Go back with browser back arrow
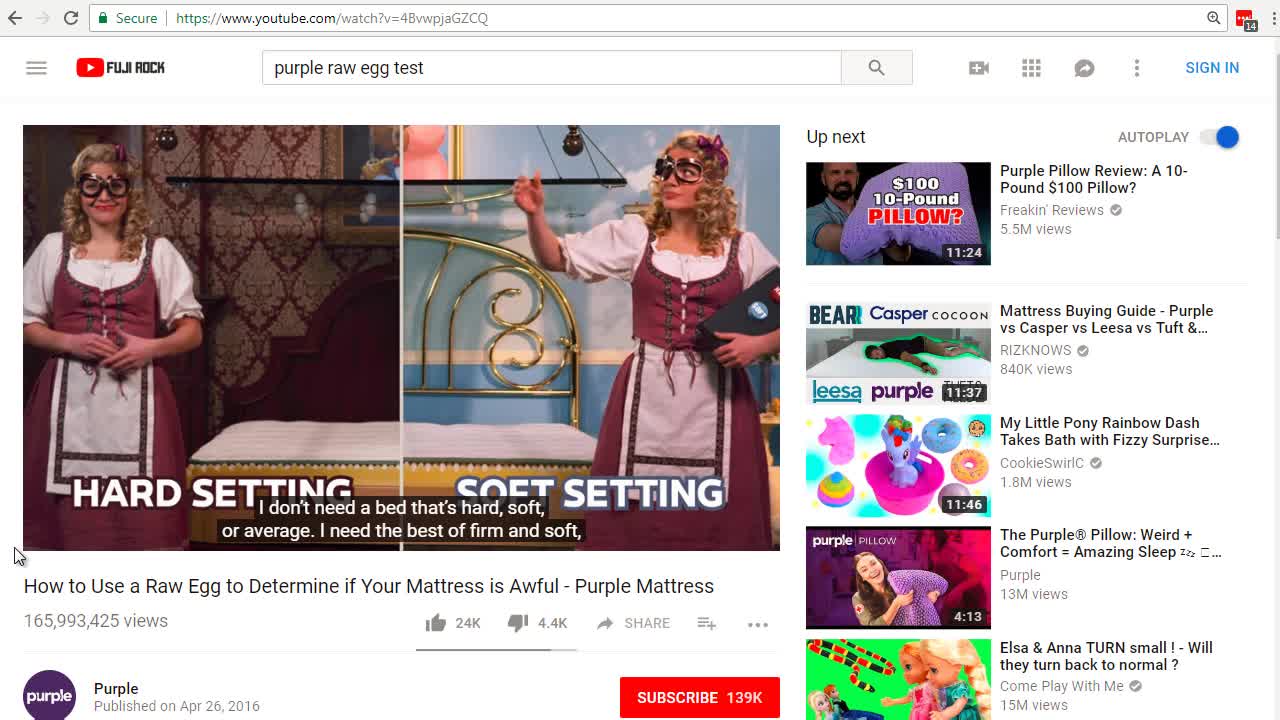The height and width of the screenshot is (720, 1280). [15, 18]
